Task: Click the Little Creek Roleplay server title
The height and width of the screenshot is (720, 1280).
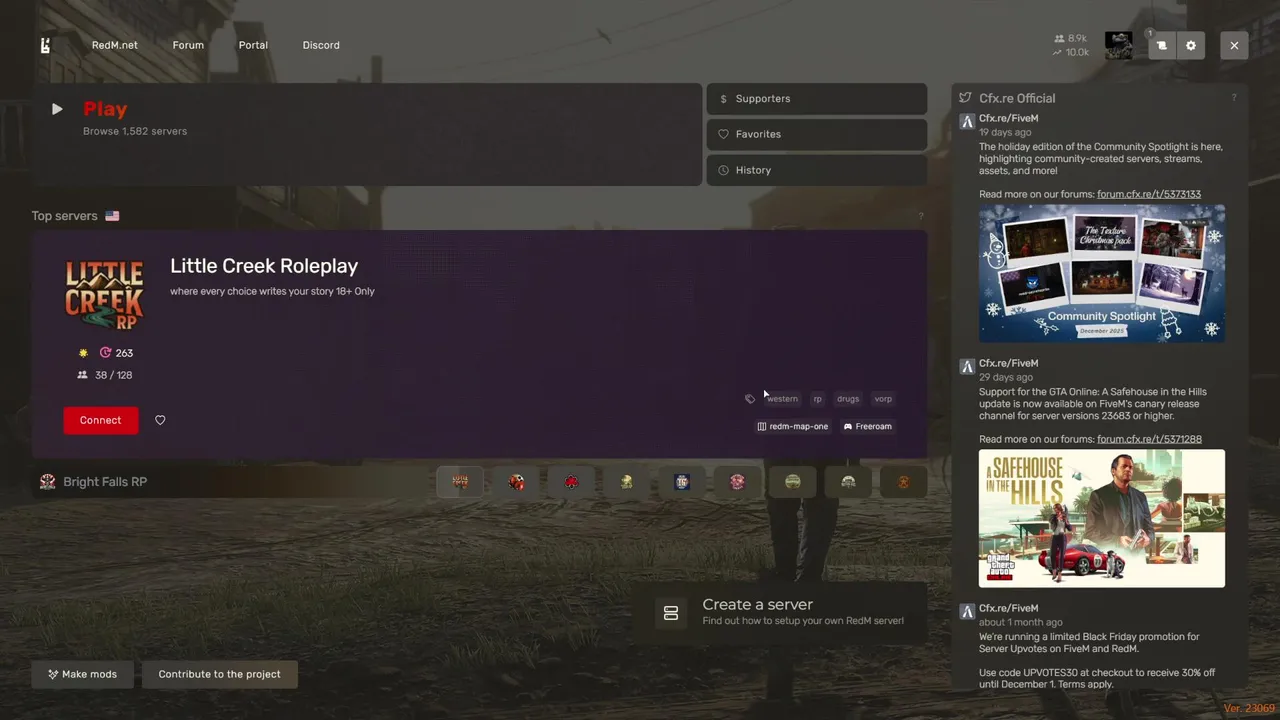Action: [264, 266]
